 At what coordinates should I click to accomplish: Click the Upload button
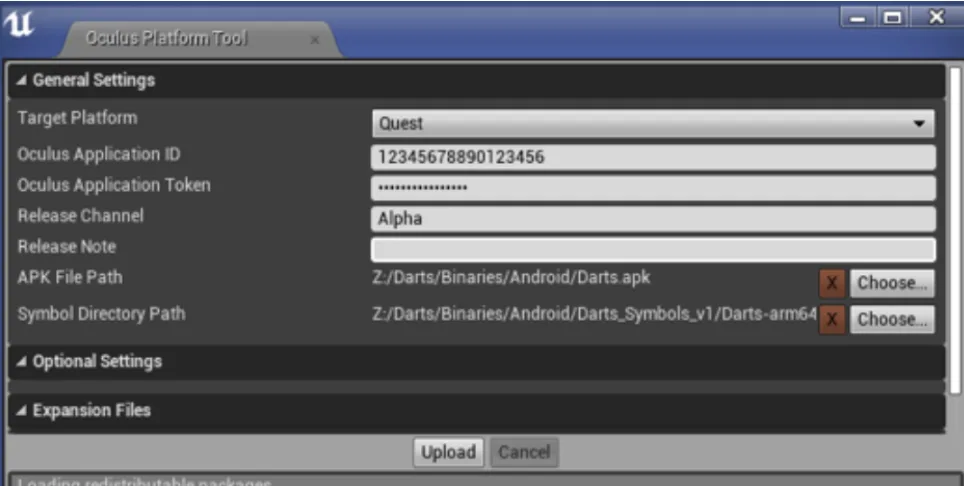point(448,452)
